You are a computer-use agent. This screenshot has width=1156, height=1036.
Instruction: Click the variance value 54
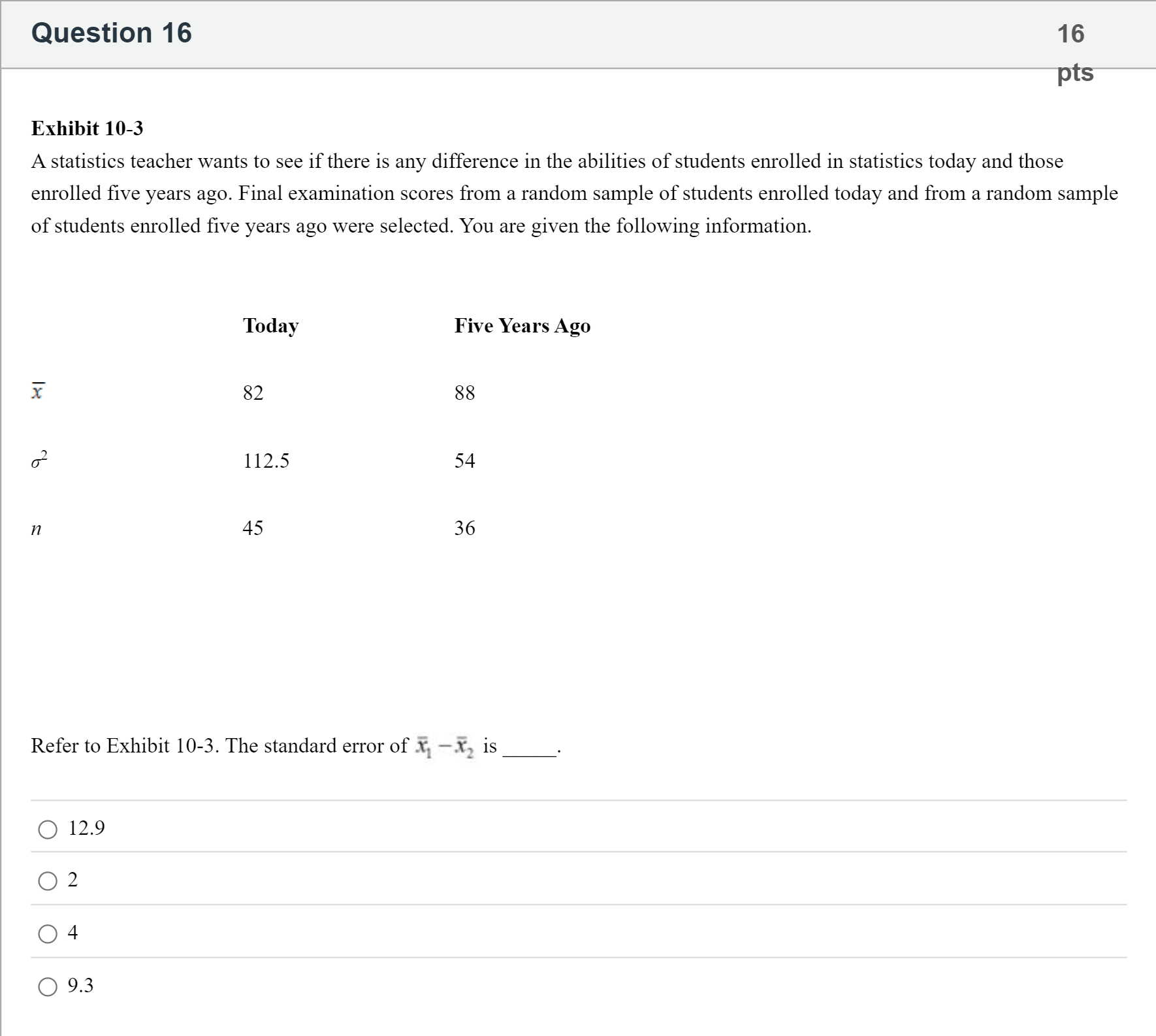coord(464,461)
